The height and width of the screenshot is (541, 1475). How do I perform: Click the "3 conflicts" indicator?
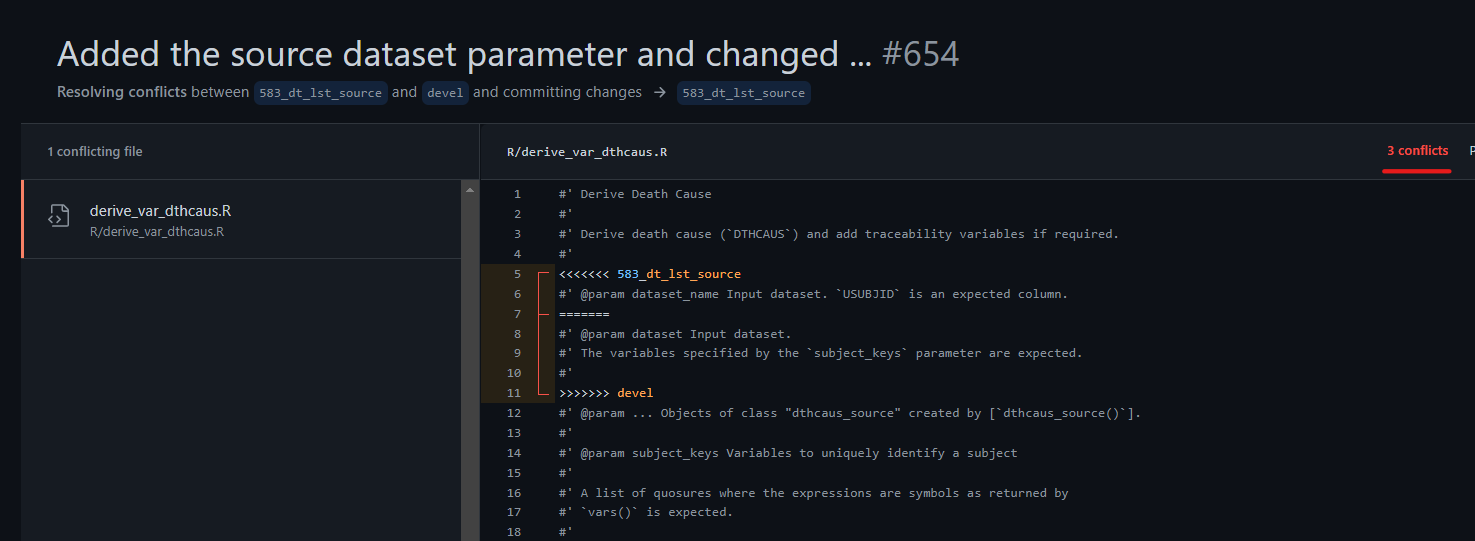click(1417, 151)
